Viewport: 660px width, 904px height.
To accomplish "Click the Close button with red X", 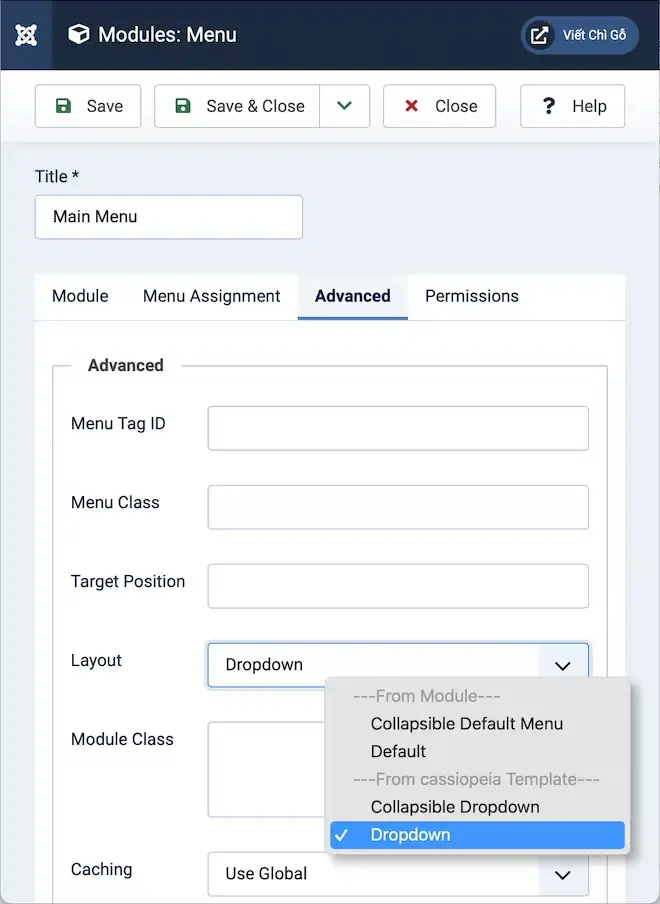I will coord(439,106).
